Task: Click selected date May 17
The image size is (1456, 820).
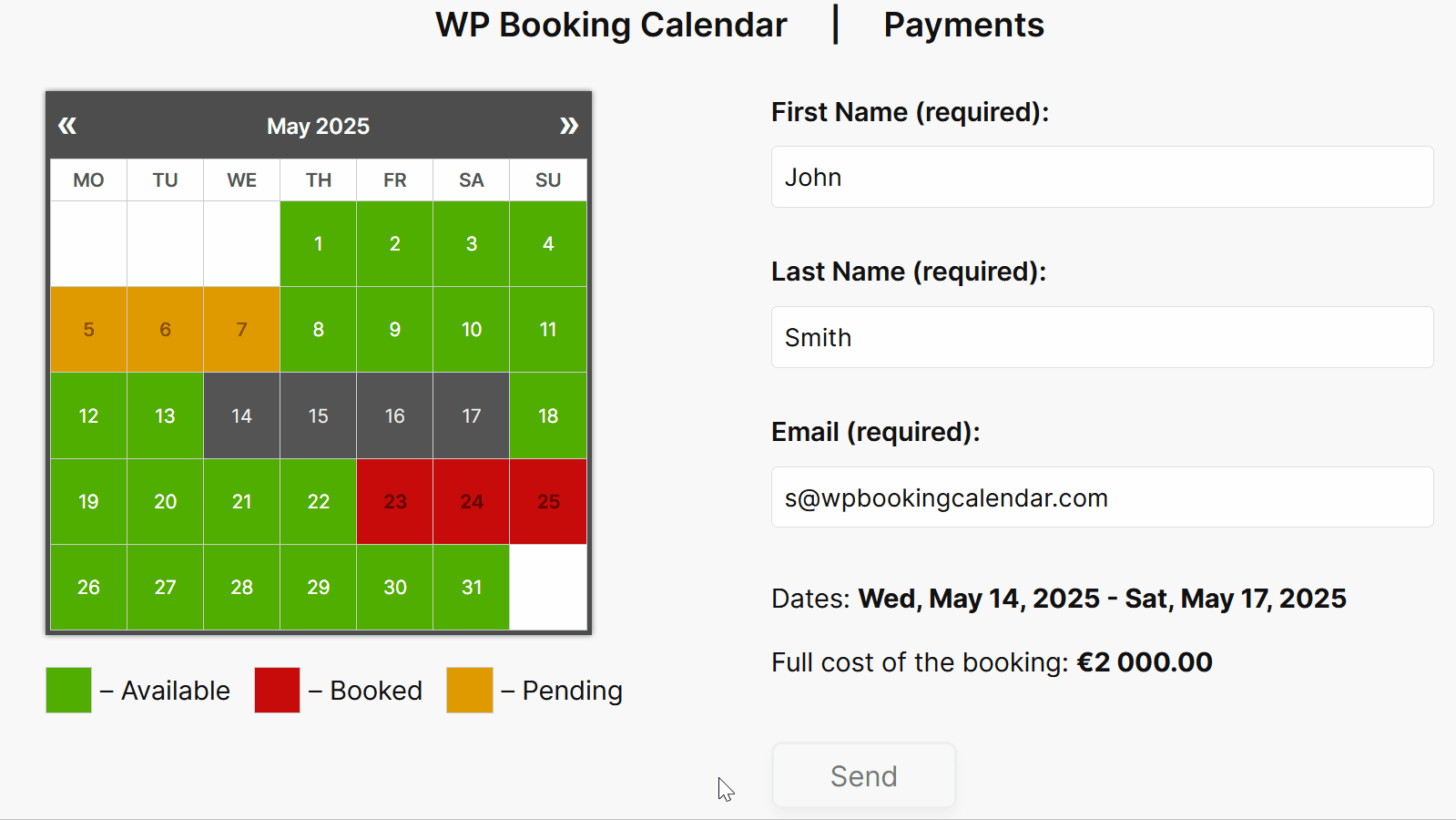Action: [471, 415]
